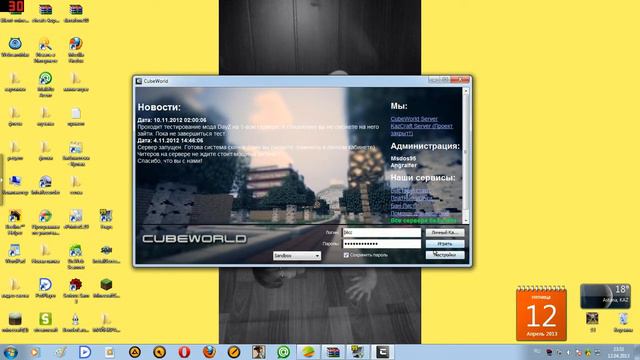This screenshot has width=640, height=360.
Task: Open the orange slash circle taskbar icon
Action: click(234, 352)
